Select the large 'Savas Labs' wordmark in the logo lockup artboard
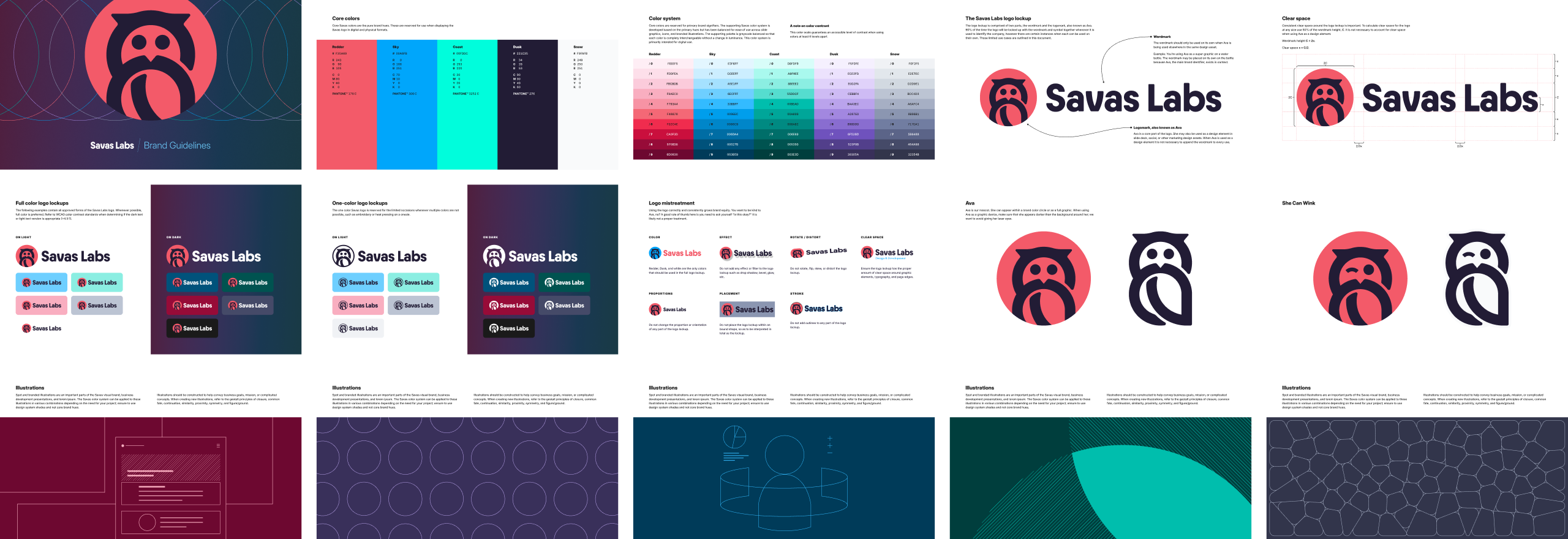1568x539 pixels. (1134, 98)
